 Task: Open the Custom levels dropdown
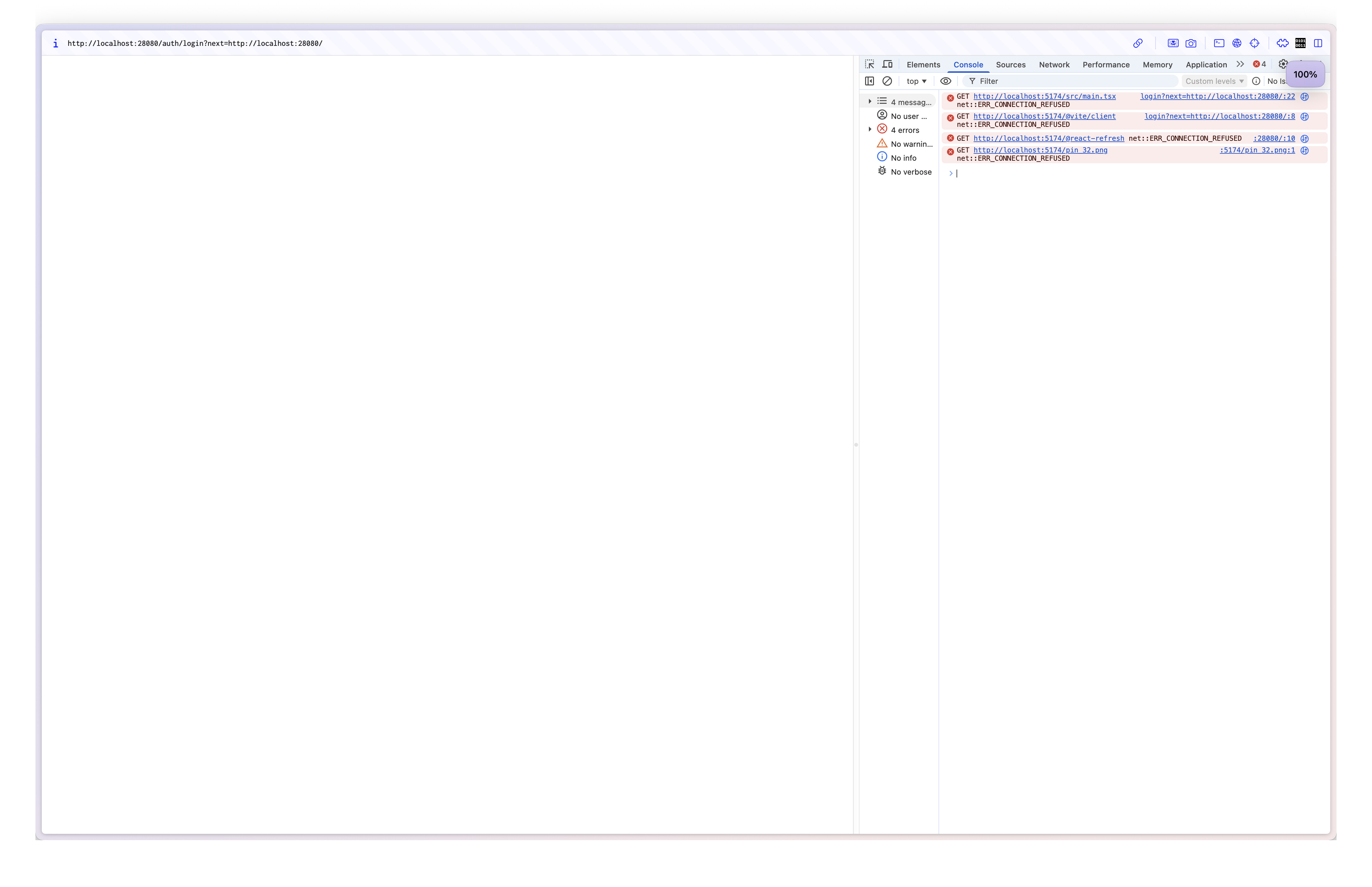(x=1213, y=81)
